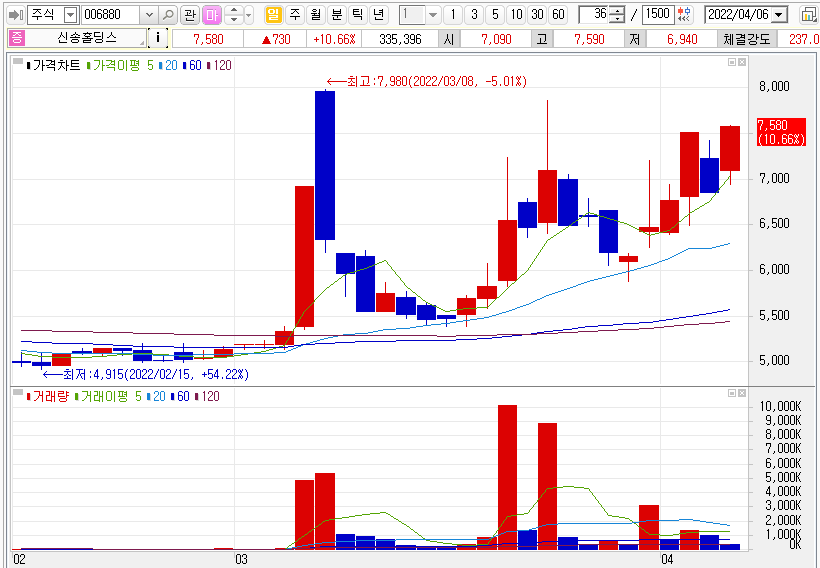Click the red 7,580 price tag on axis

point(781,132)
